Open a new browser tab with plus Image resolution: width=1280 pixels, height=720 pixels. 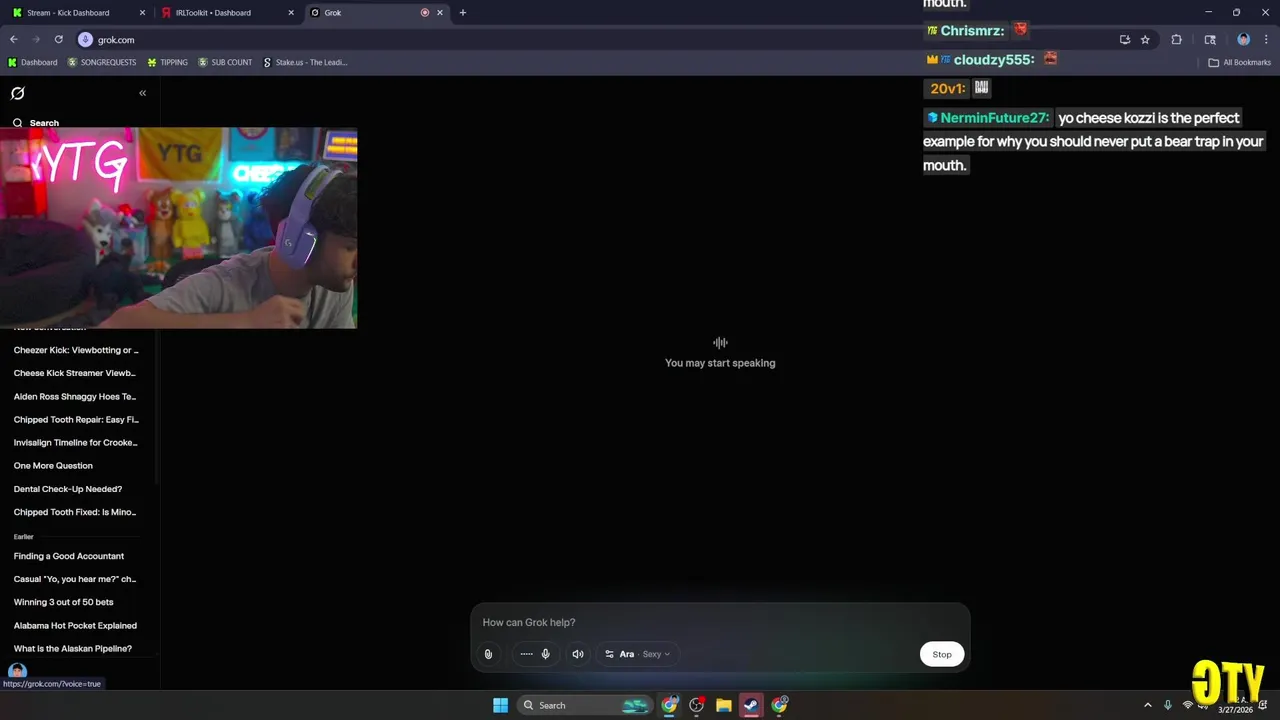462,13
